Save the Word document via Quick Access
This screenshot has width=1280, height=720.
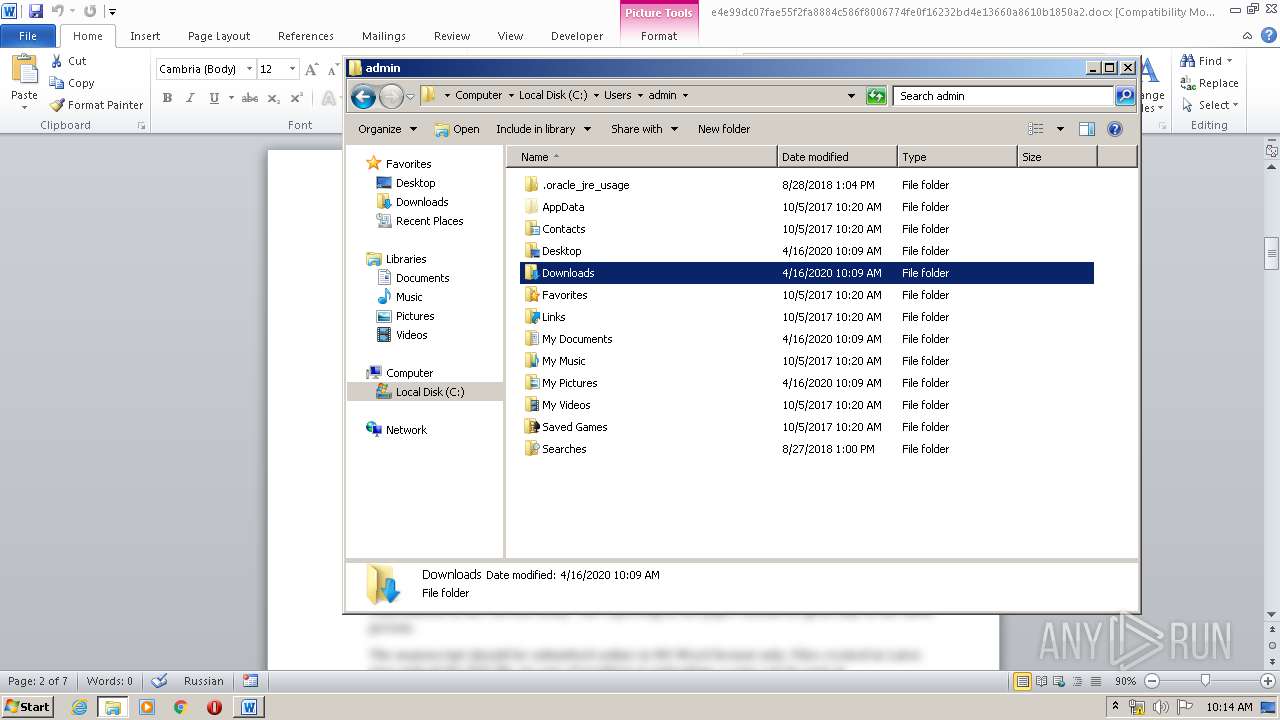[36, 11]
